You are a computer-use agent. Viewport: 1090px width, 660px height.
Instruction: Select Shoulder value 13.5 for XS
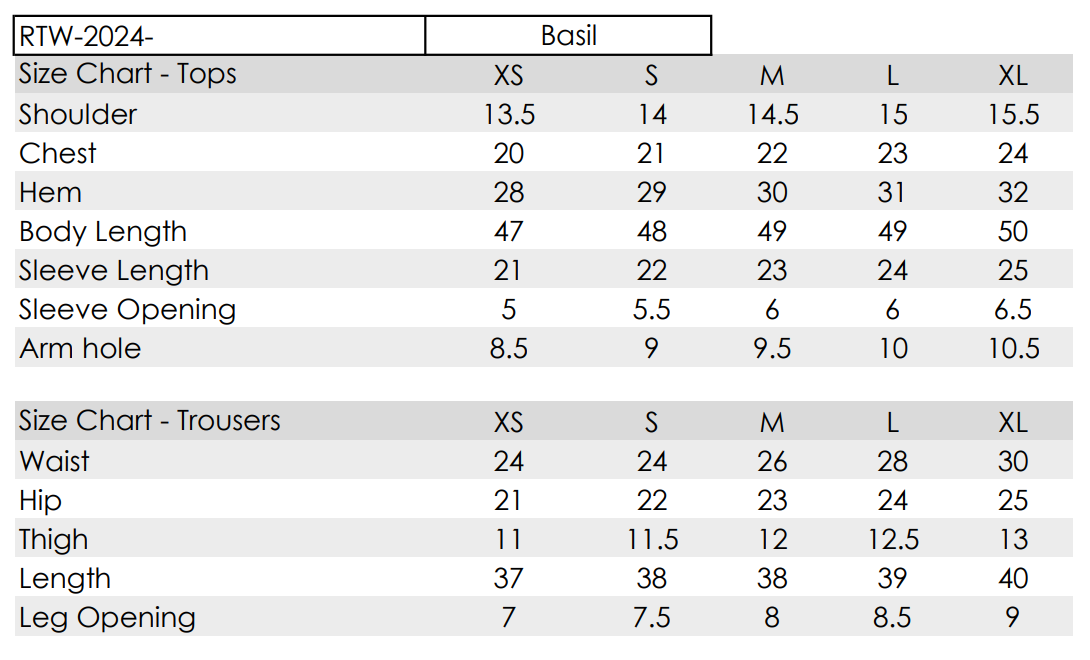coord(509,114)
